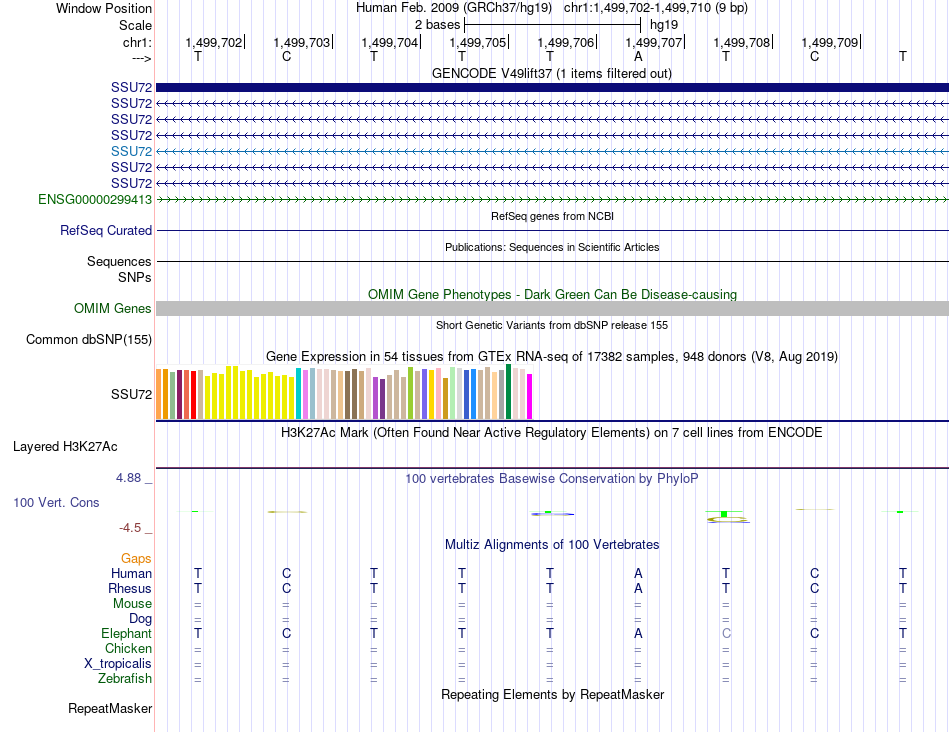950x732 pixels.
Task: Click the dark green bar in GTEx chart
Action: click(x=508, y=391)
